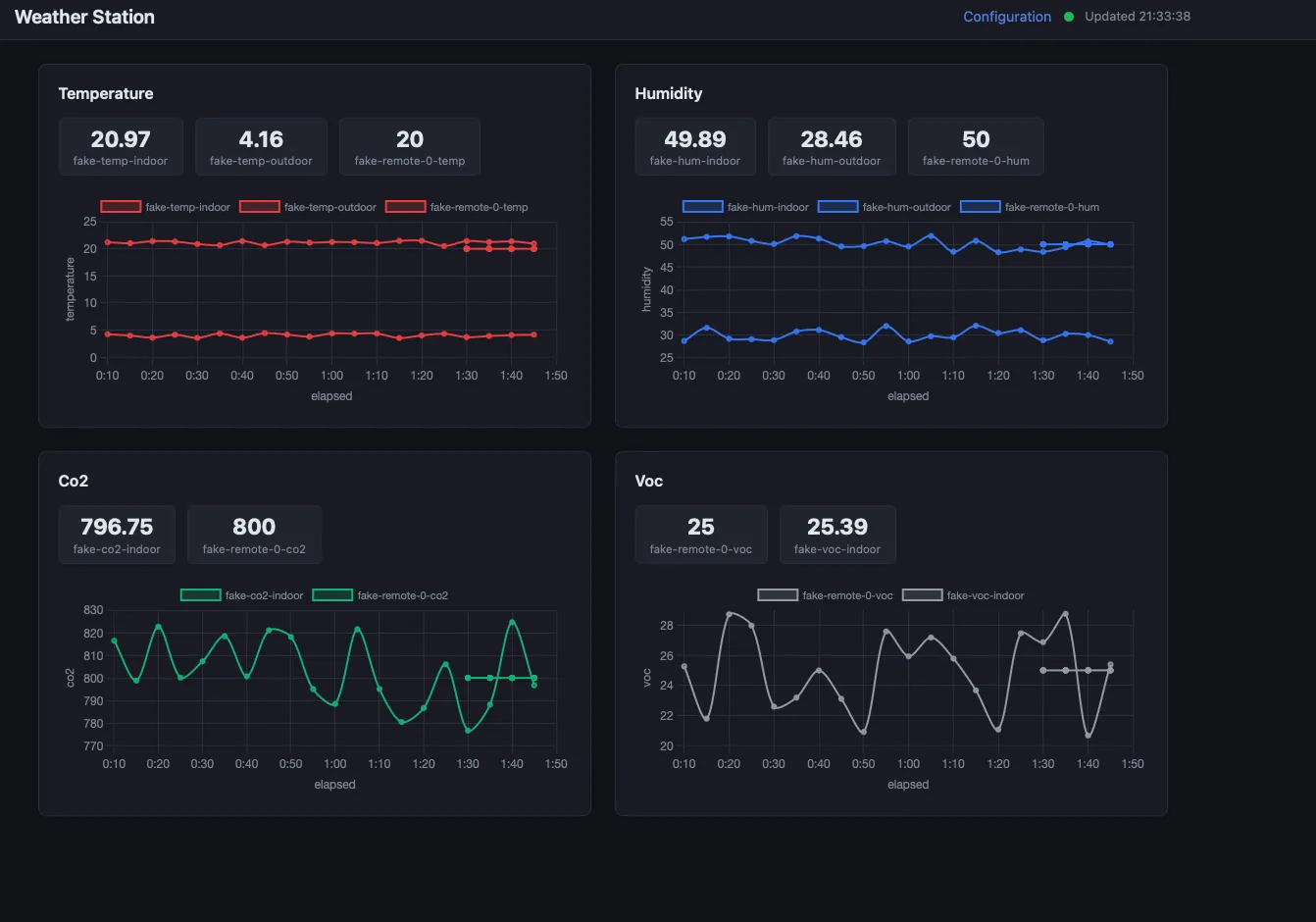This screenshot has height=922, width=1316.
Task: Hide fake-hum-outdoor series via its legend entry
Action: point(885,207)
